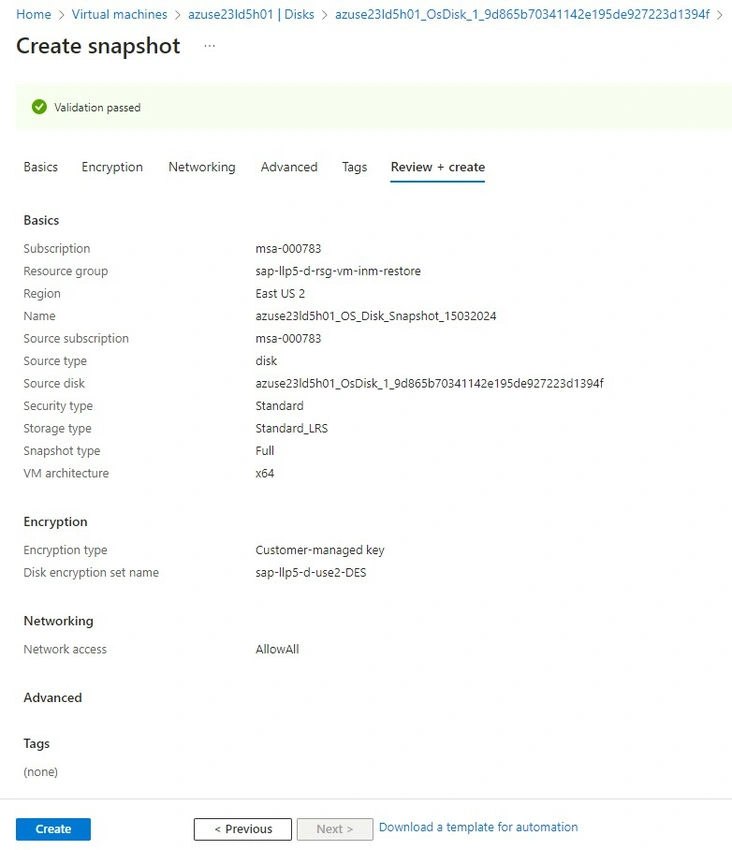This screenshot has width=732, height=850.
Task: Go to azuse23ld5h01 | Disks breadcrumb
Action: (x=251, y=14)
